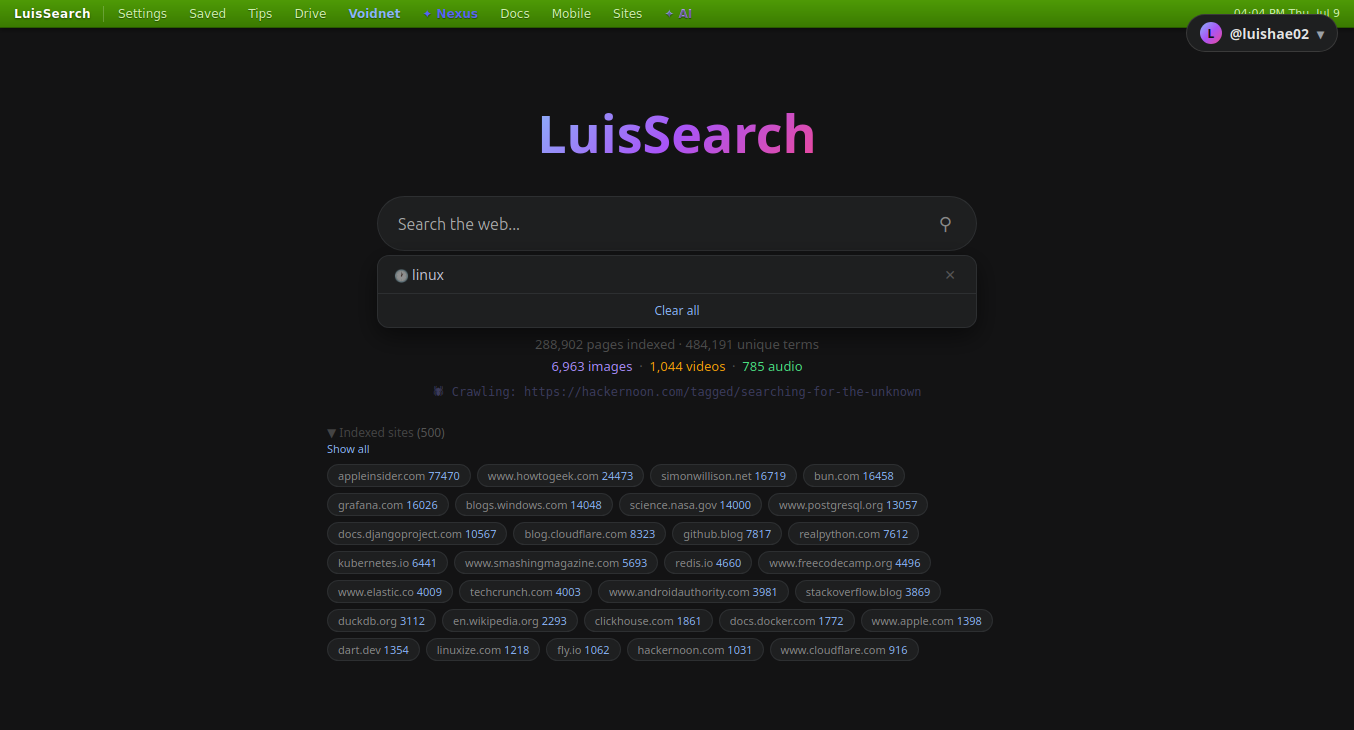
Task: Select the www.postgresql.org 13057 chip
Action: tap(848, 505)
